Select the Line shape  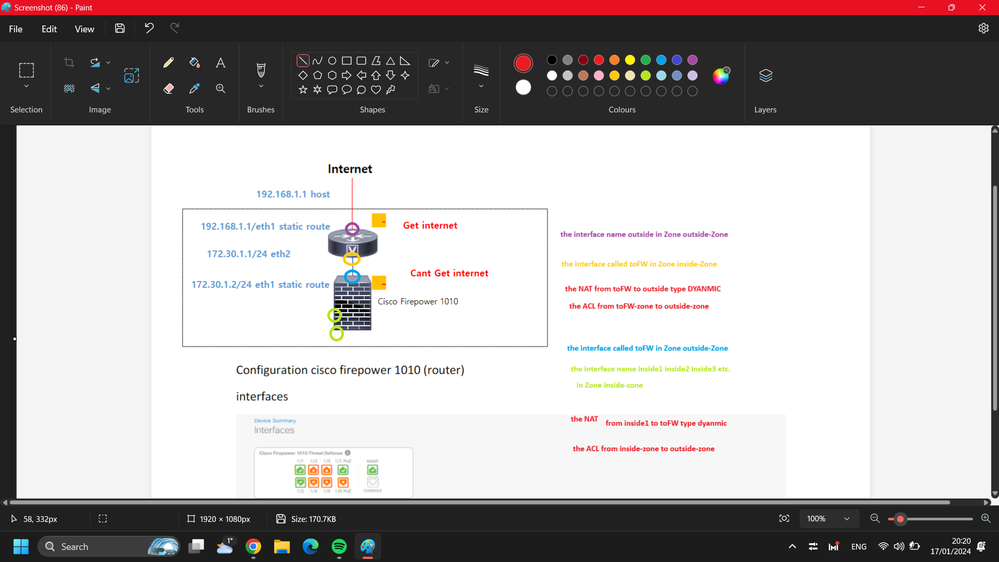(x=303, y=61)
